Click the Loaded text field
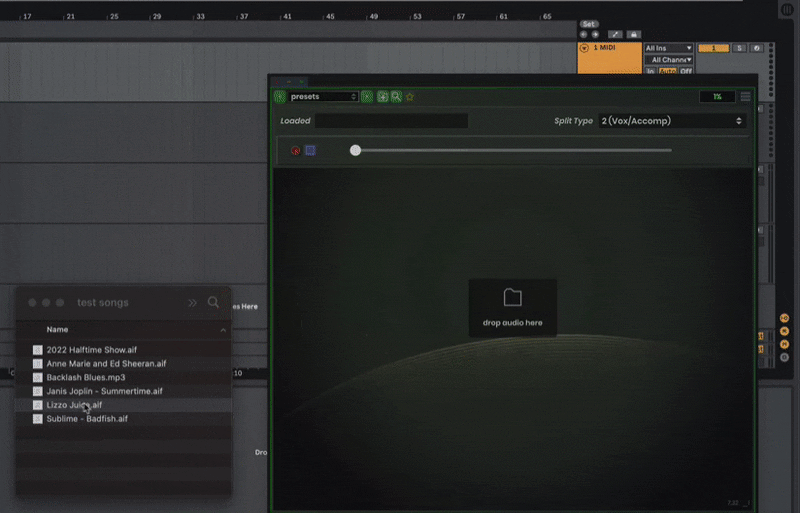Screen dimensions: 800x513 [x=391, y=121]
